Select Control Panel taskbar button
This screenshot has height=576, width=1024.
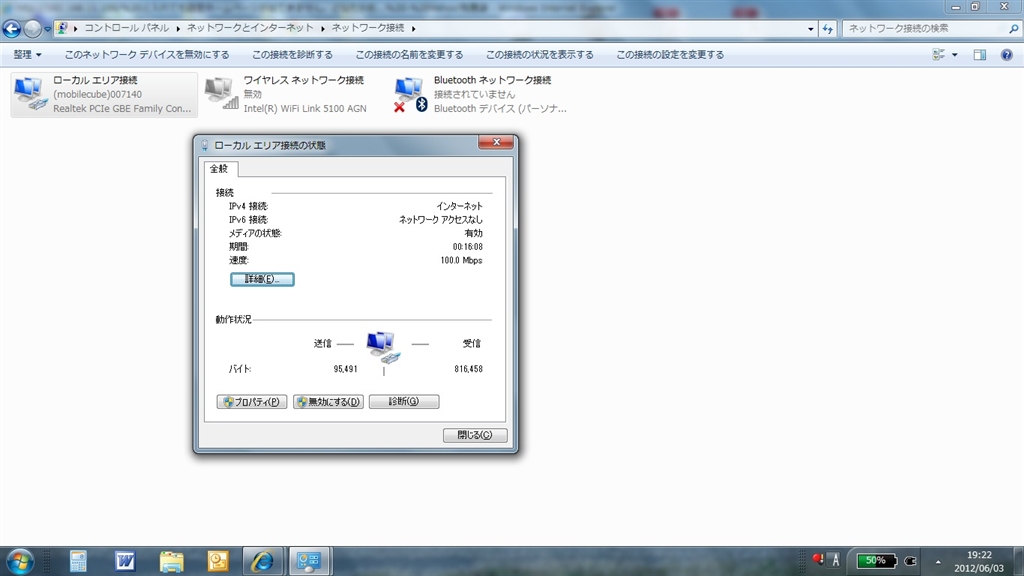tap(310, 562)
